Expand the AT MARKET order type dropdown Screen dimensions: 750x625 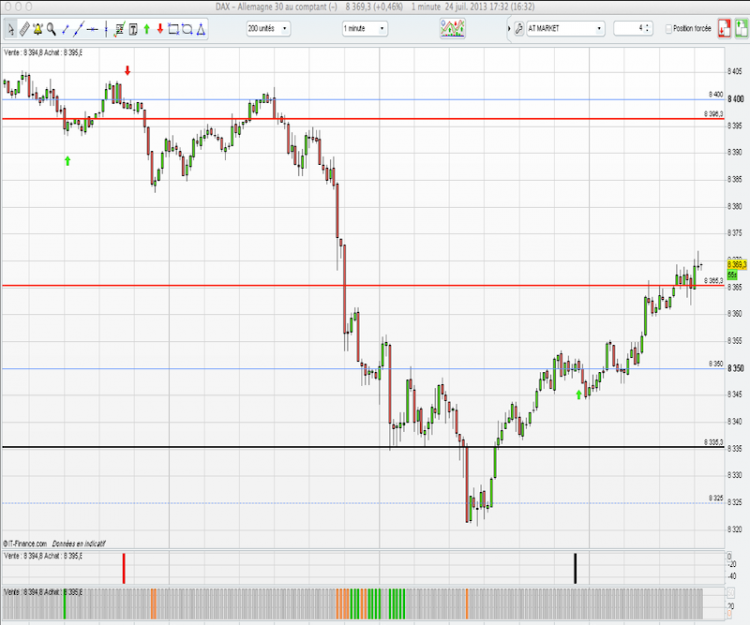point(565,29)
